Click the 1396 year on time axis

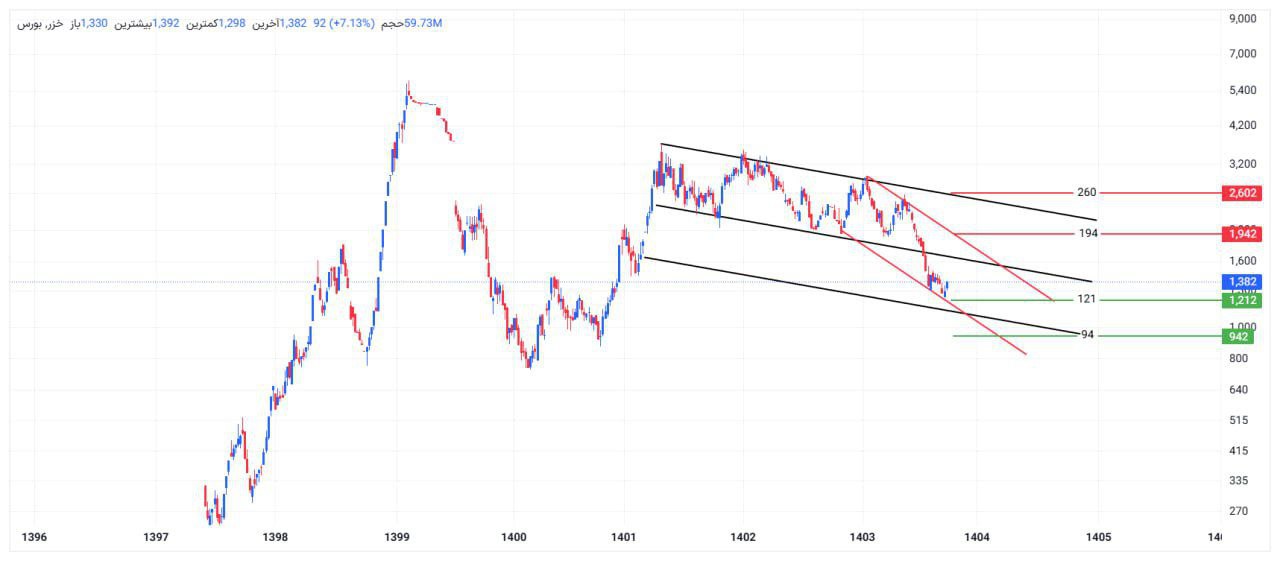pyautogui.click(x=35, y=538)
